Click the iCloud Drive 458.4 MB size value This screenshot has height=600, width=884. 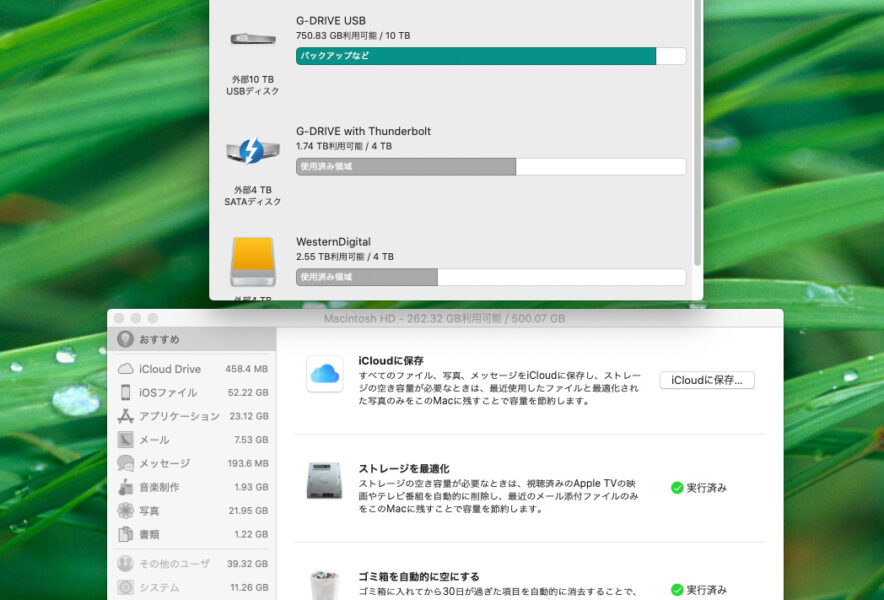(246, 369)
